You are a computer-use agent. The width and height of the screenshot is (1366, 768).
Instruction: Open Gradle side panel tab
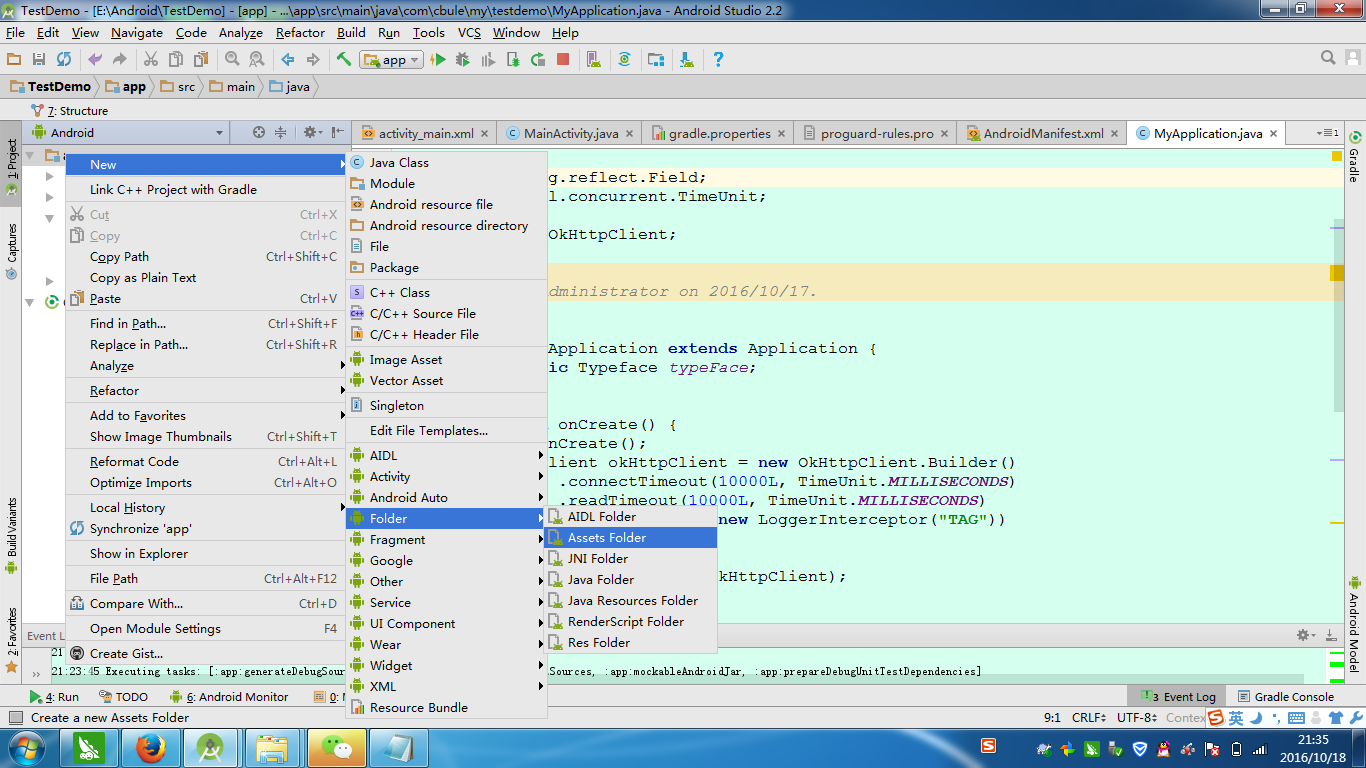1354,157
